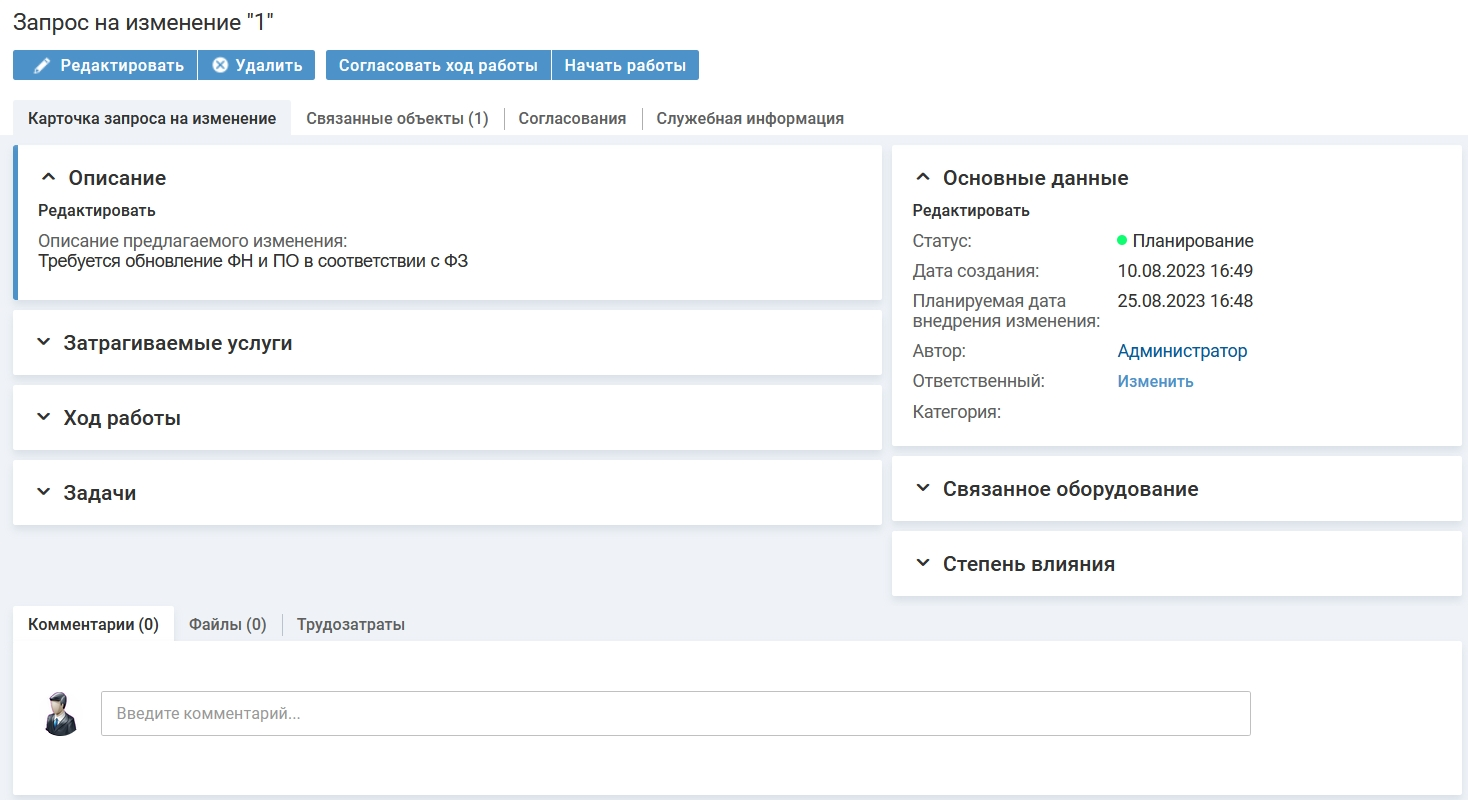
Task: Expand the Степень влияния section
Action: coord(923,563)
